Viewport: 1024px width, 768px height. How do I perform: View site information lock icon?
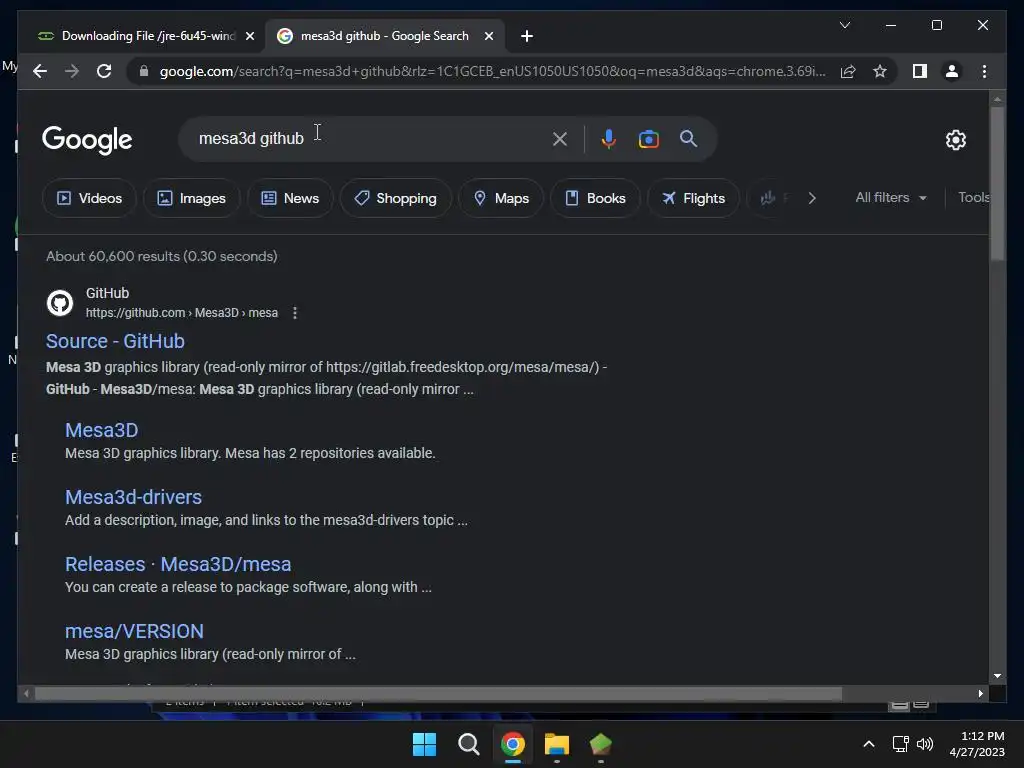(x=144, y=71)
